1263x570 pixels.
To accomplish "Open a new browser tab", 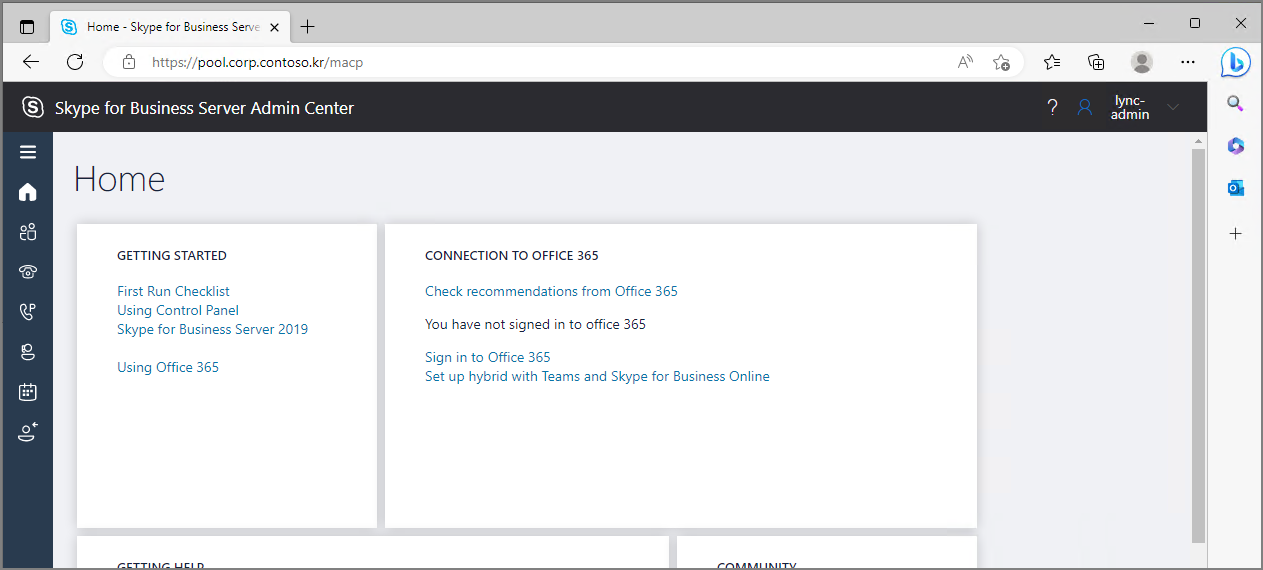I will point(307,27).
